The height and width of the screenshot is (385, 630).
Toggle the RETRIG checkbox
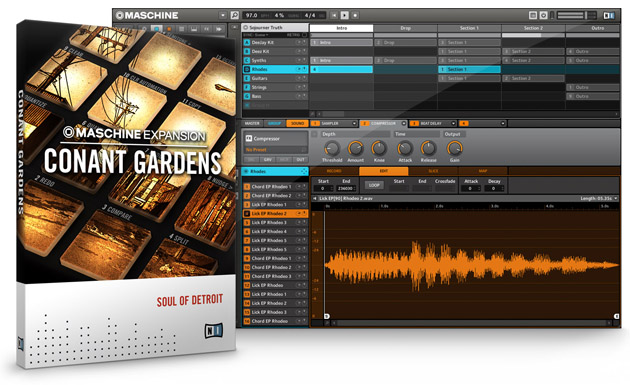pyautogui.click(x=304, y=35)
